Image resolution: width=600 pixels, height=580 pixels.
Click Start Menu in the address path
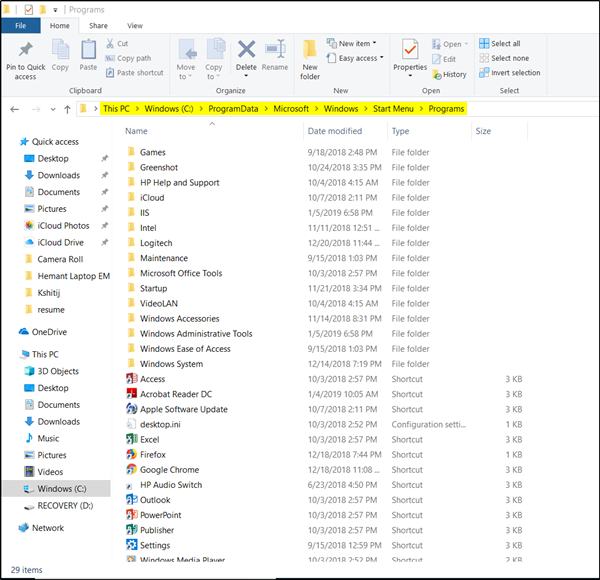coord(393,109)
